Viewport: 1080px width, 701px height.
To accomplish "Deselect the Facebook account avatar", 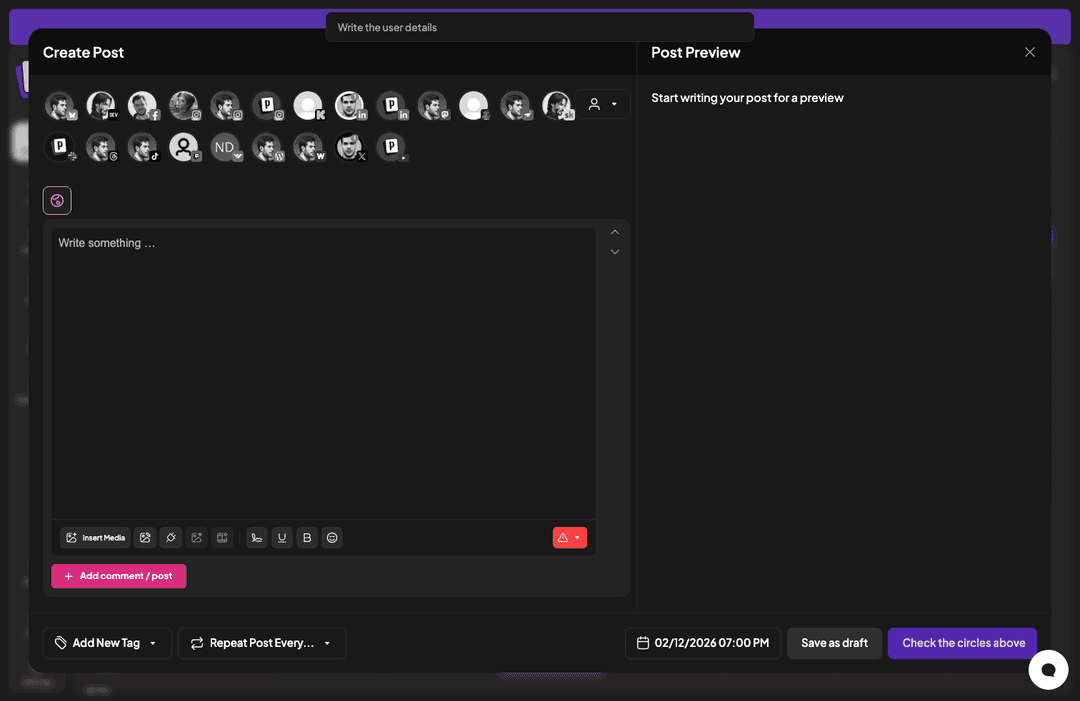I will tap(143, 105).
